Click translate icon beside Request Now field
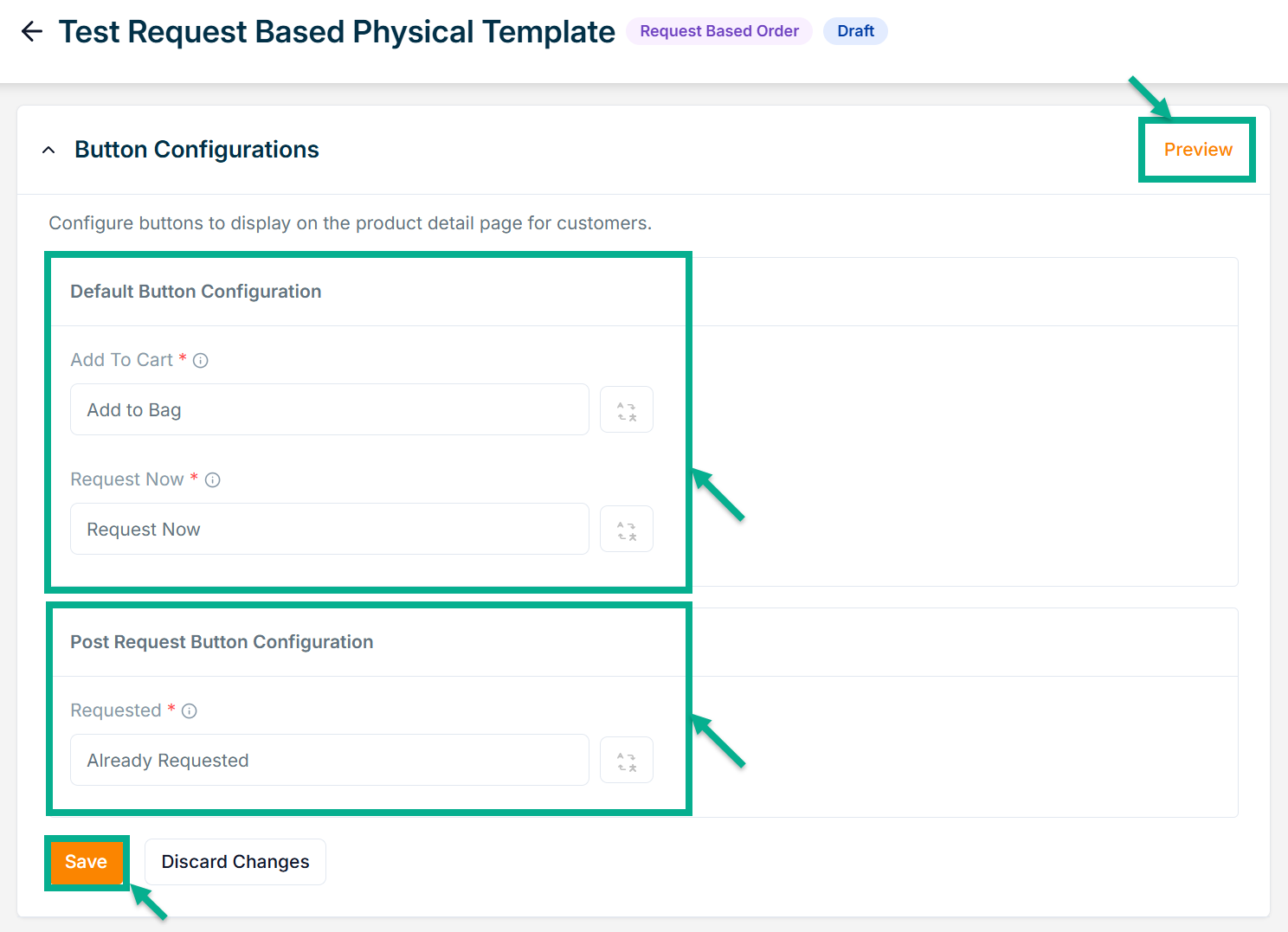 (x=627, y=530)
